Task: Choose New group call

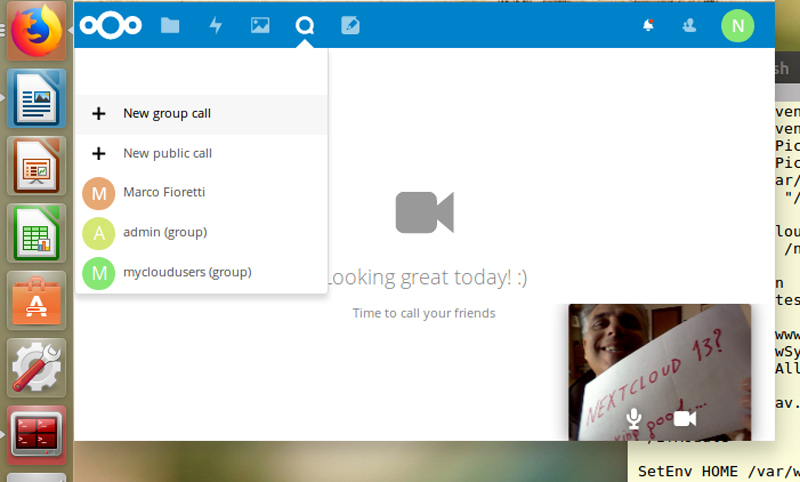Action: (x=167, y=114)
